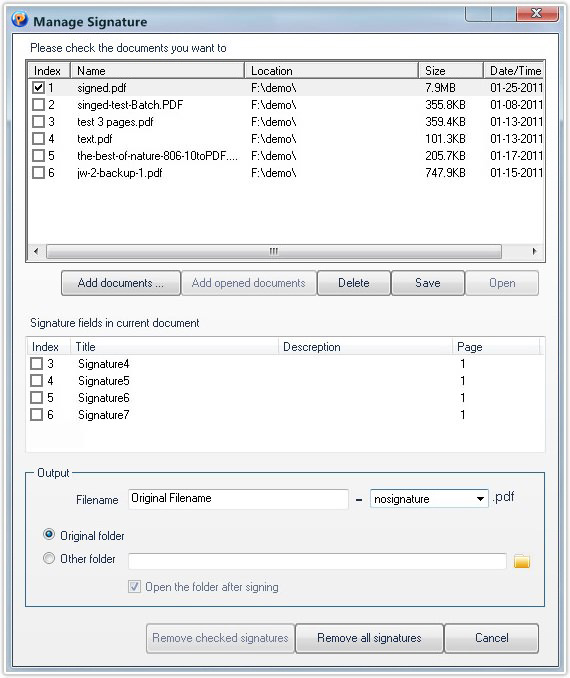The width and height of the screenshot is (570, 678).
Task: Click the Delete button
Action: pos(354,283)
